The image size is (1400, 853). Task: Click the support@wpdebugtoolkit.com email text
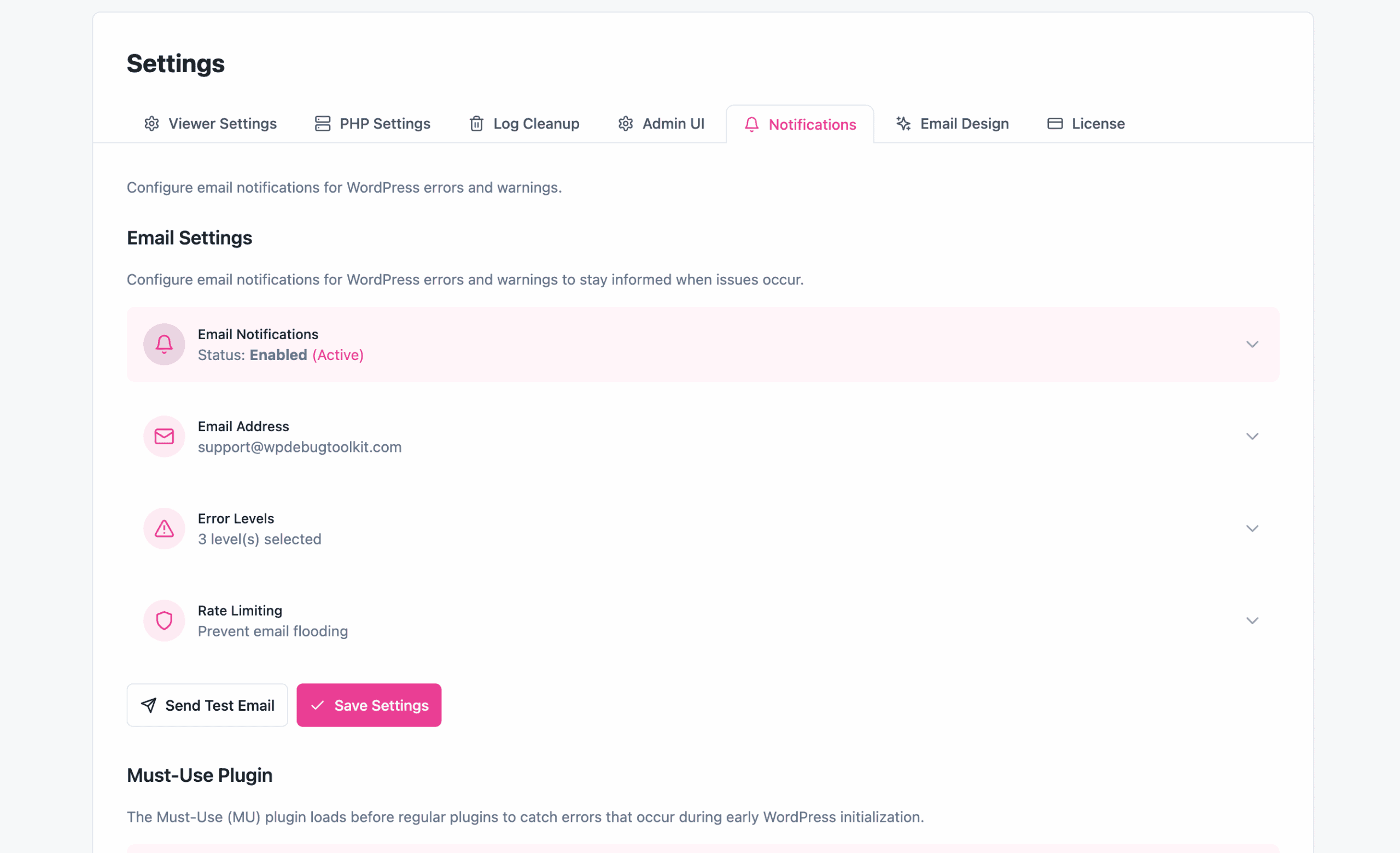pyautogui.click(x=300, y=447)
